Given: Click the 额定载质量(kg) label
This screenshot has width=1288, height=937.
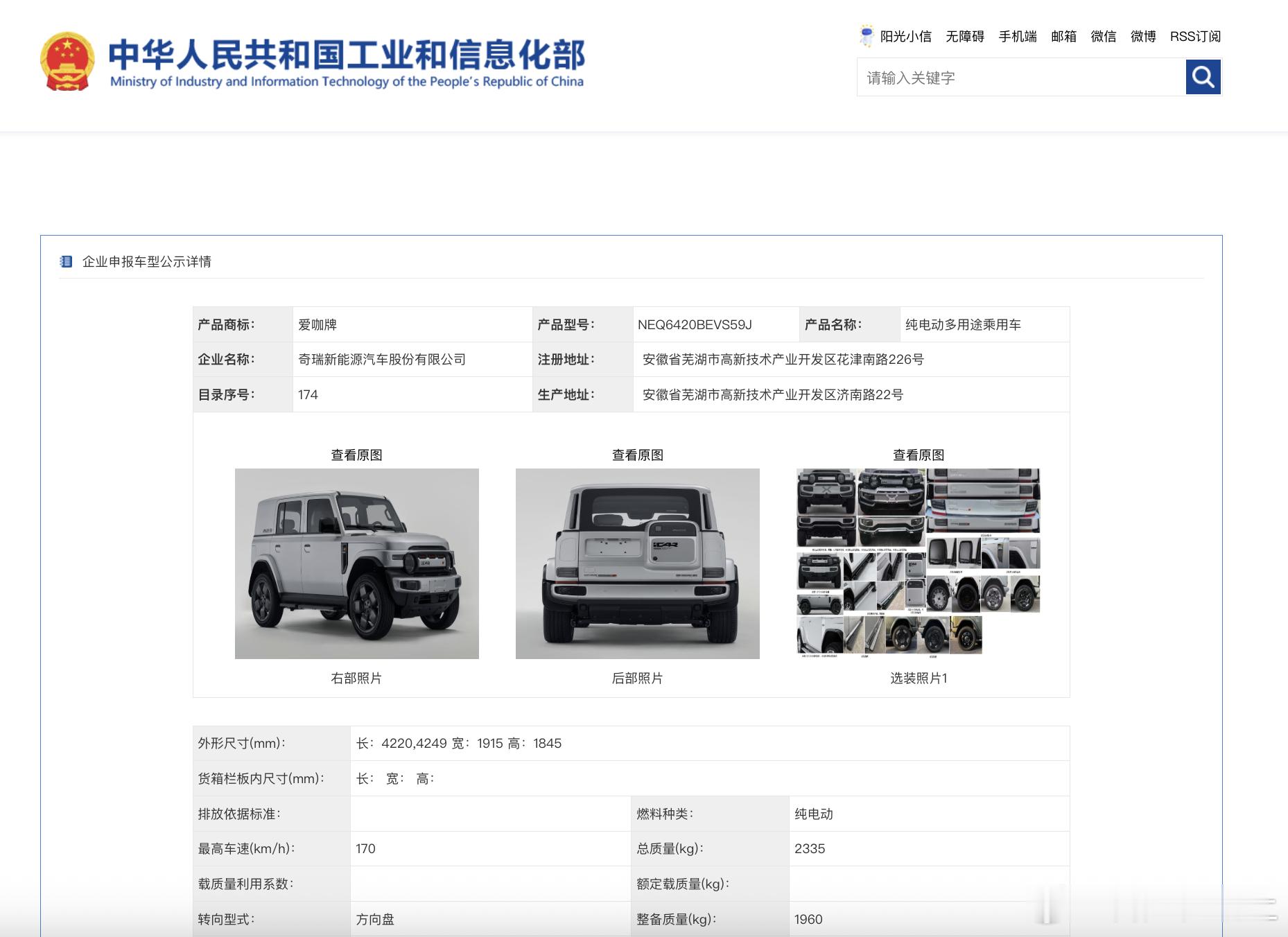Looking at the screenshot, I should (683, 884).
